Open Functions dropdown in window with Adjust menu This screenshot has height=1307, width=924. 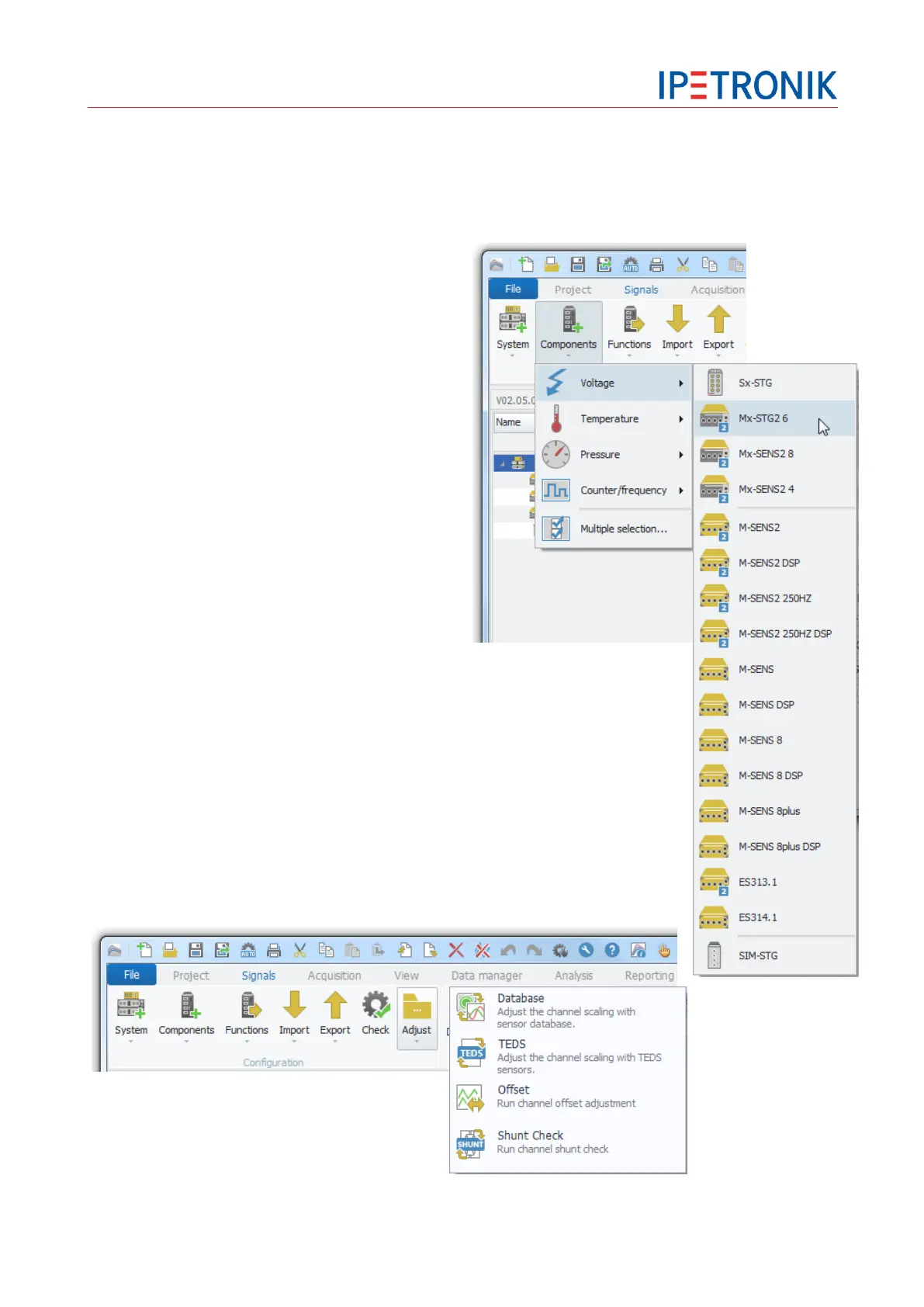[247, 1017]
